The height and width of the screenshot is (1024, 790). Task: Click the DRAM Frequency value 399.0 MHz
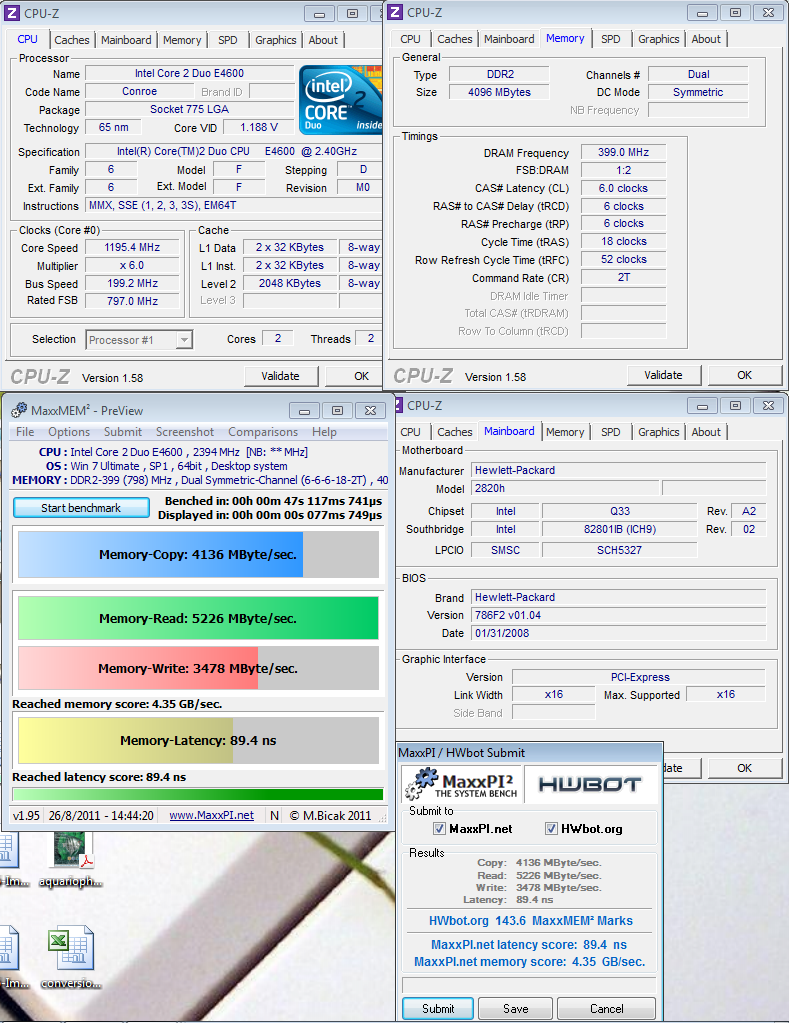pos(624,152)
